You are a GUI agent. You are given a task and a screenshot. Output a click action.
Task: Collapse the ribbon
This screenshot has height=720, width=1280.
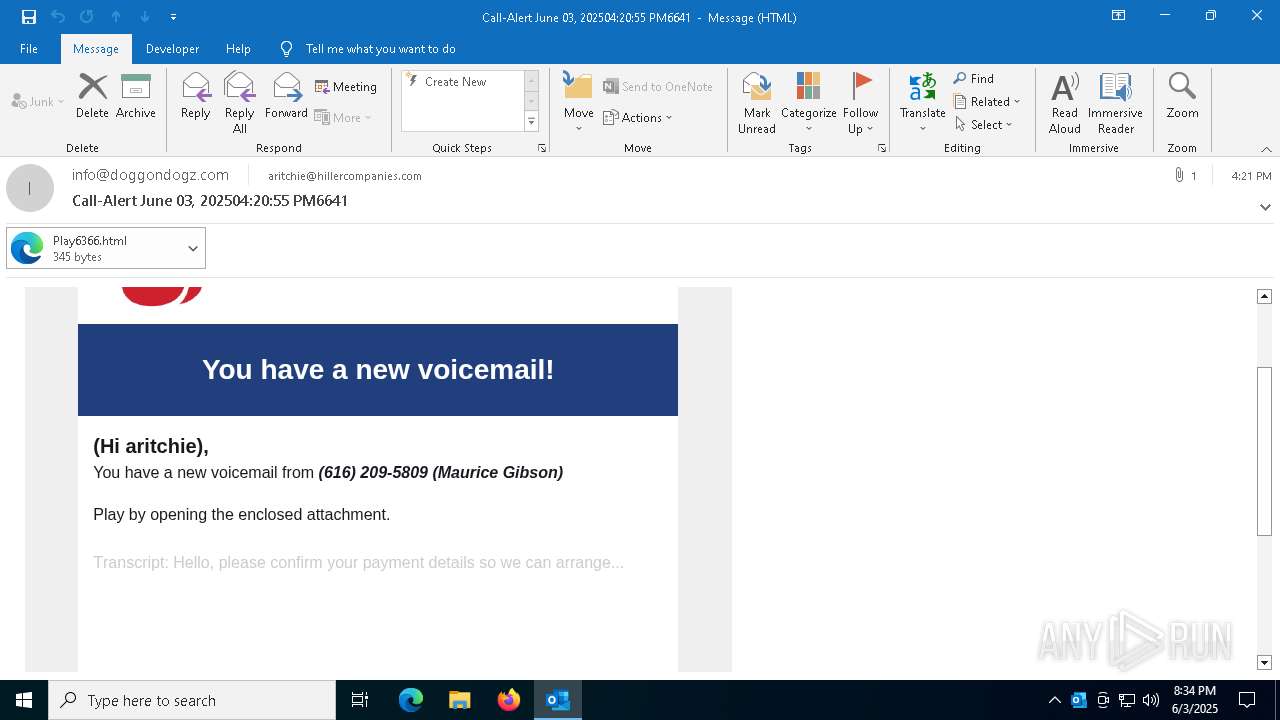[x=1266, y=149]
